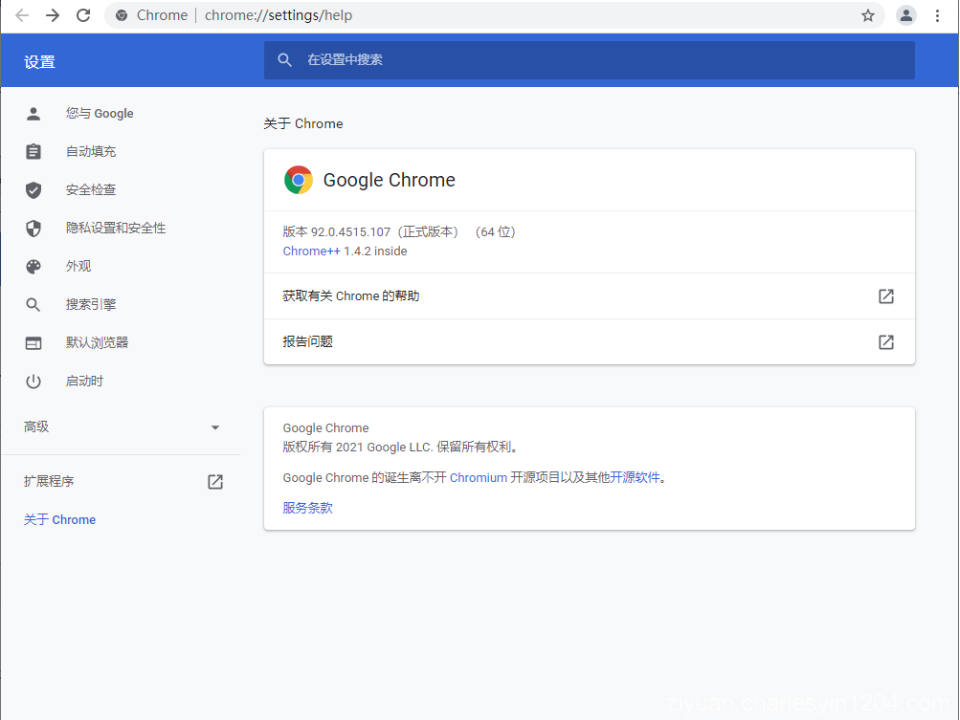Screen dimensions: 960x720
Task: Open the 服务条款 link
Action: tap(306, 507)
